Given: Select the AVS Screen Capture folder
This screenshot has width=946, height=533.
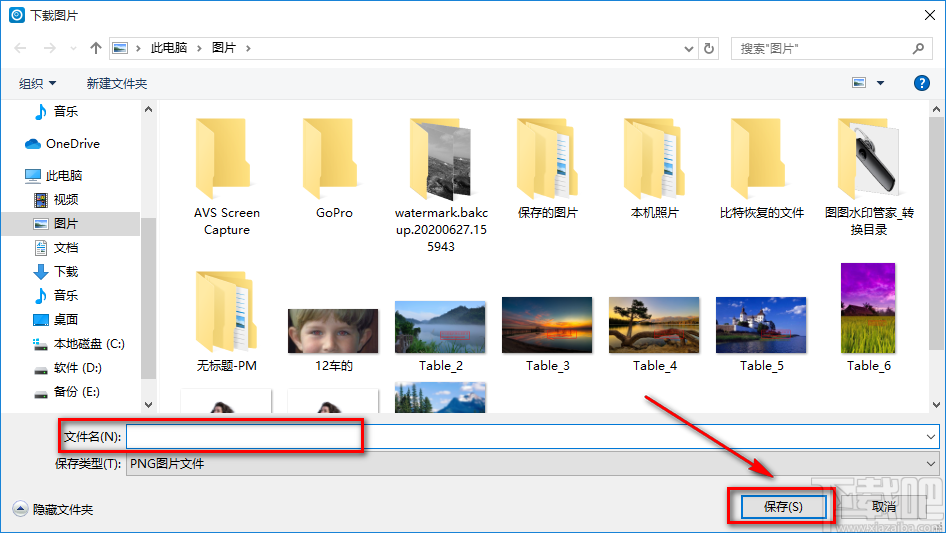Looking at the screenshot, I should click(x=226, y=177).
